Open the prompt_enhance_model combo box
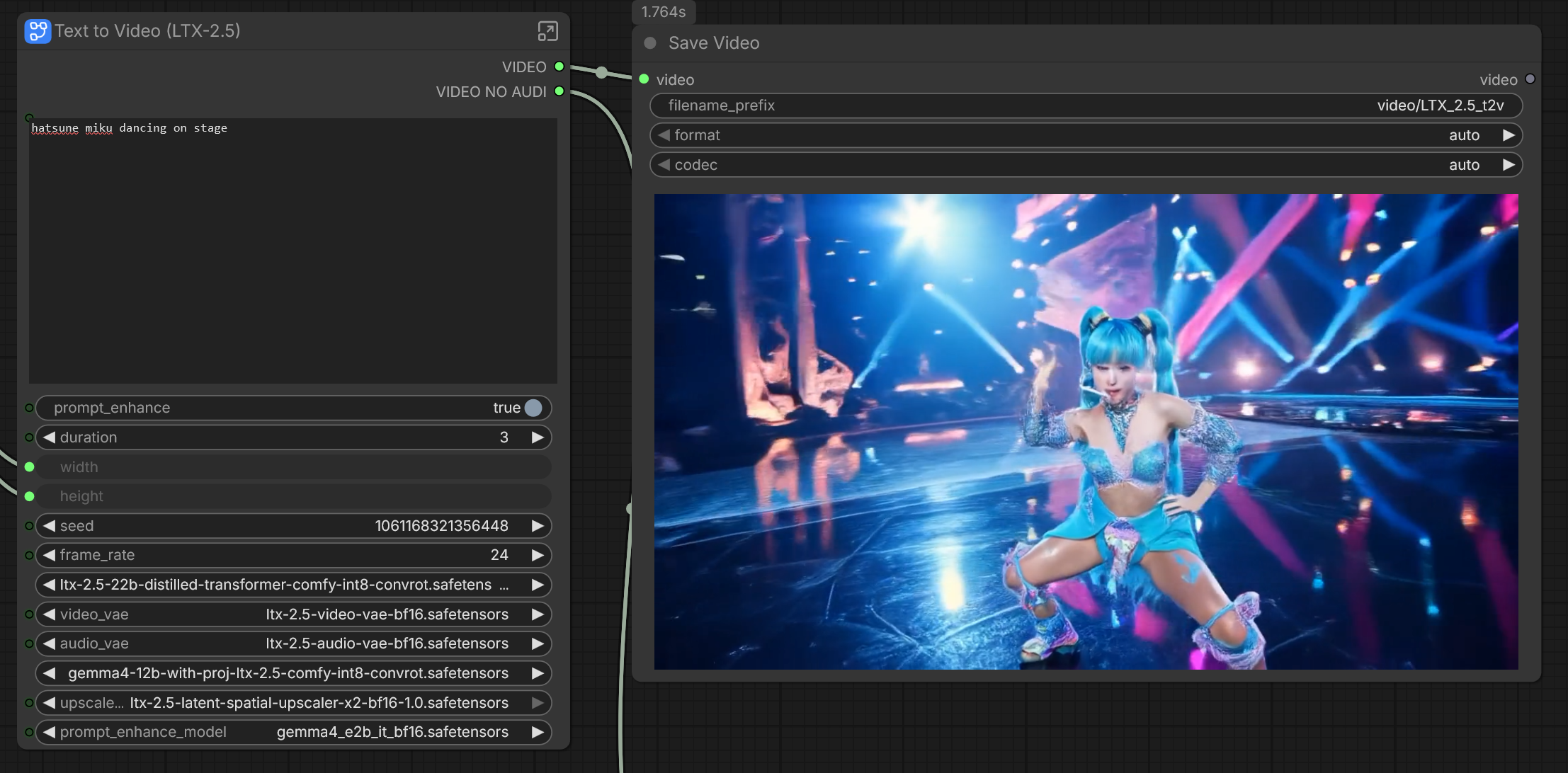The image size is (1568, 773). (x=293, y=732)
